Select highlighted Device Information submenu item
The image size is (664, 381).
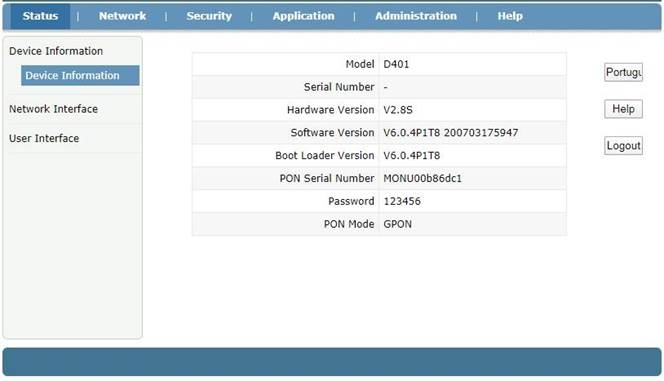(x=80, y=75)
